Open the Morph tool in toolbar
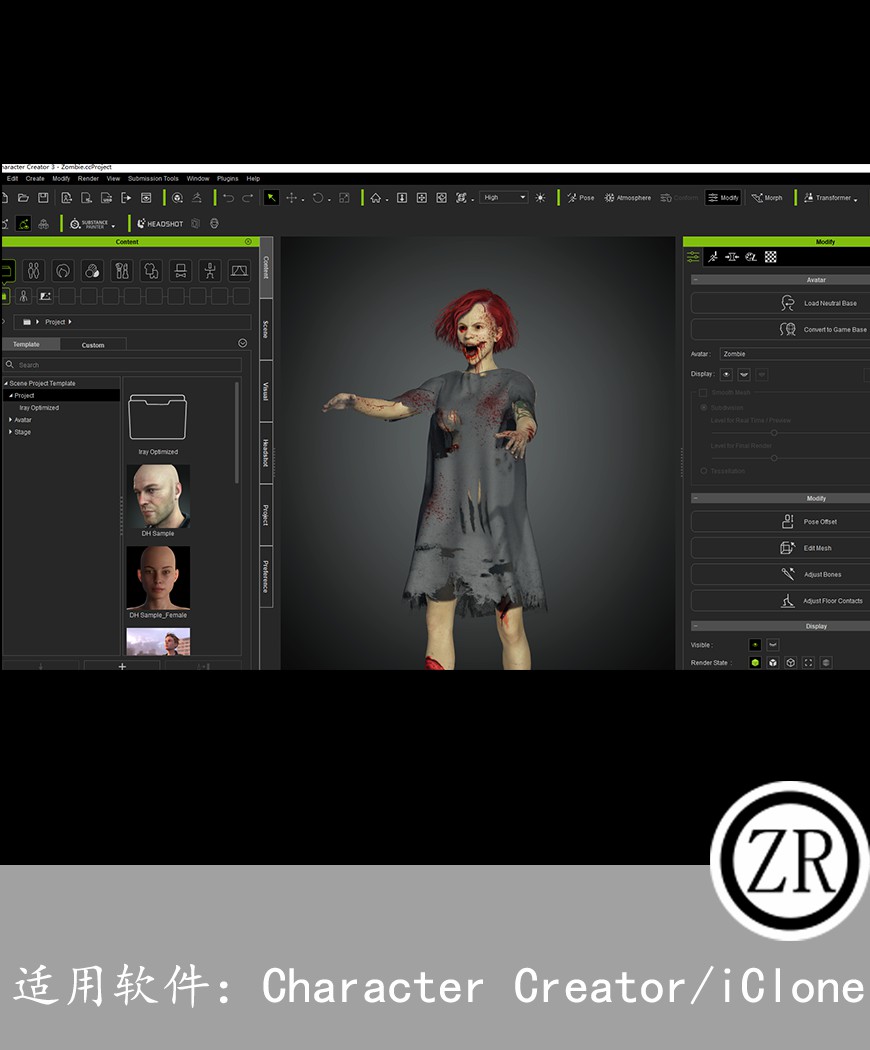 [x=767, y=198]
